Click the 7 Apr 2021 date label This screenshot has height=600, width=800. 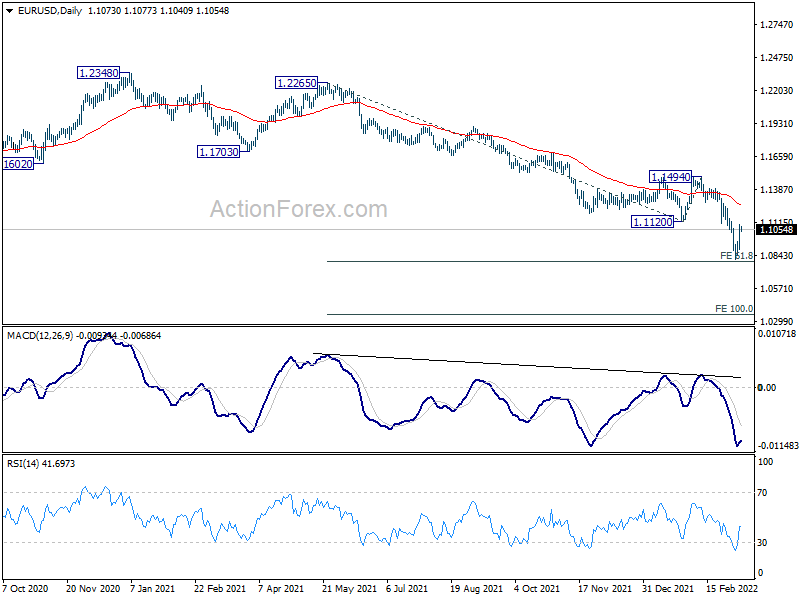click(281, 588)
